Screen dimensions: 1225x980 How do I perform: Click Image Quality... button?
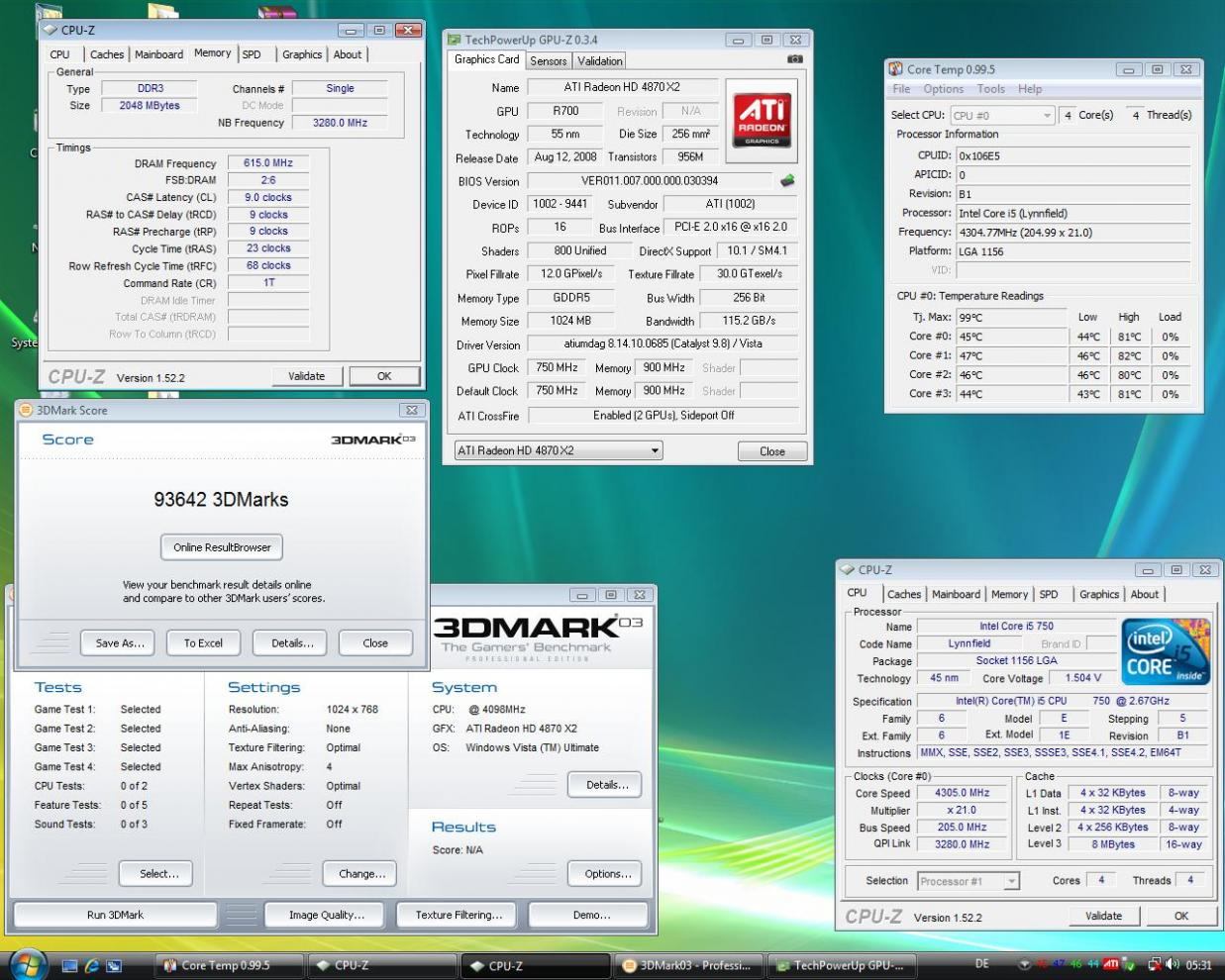(x=327, y=915)
